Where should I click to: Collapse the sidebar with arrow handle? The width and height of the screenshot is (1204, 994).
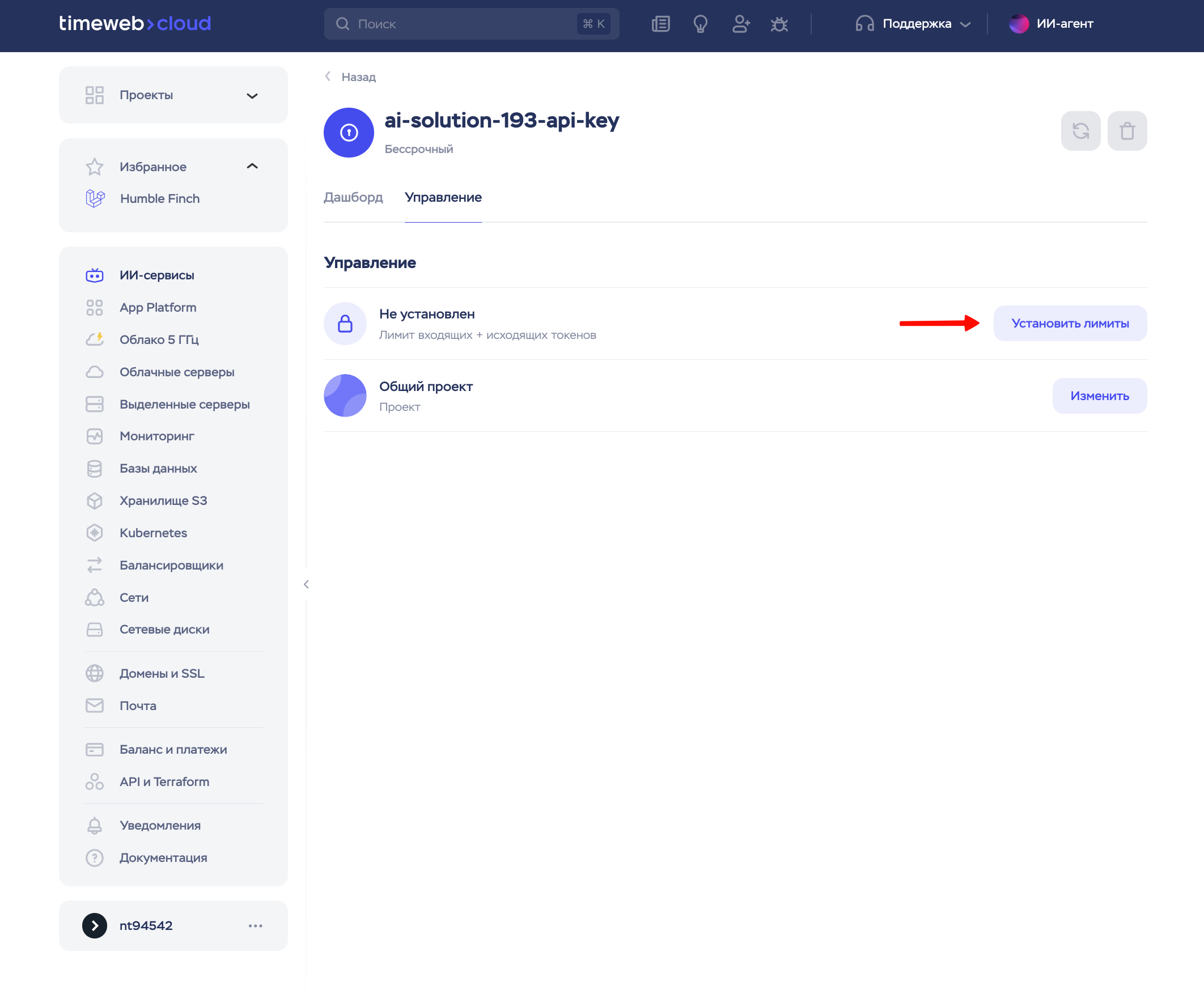pyautogui.click(x=306, y=584)
